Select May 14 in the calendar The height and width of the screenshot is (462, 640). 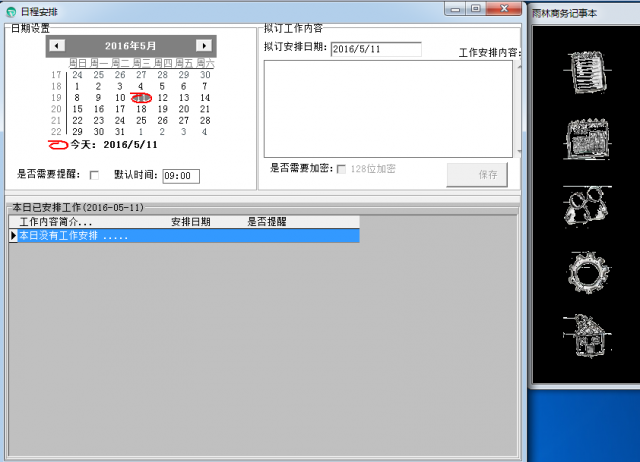click(x=205, y=98)
